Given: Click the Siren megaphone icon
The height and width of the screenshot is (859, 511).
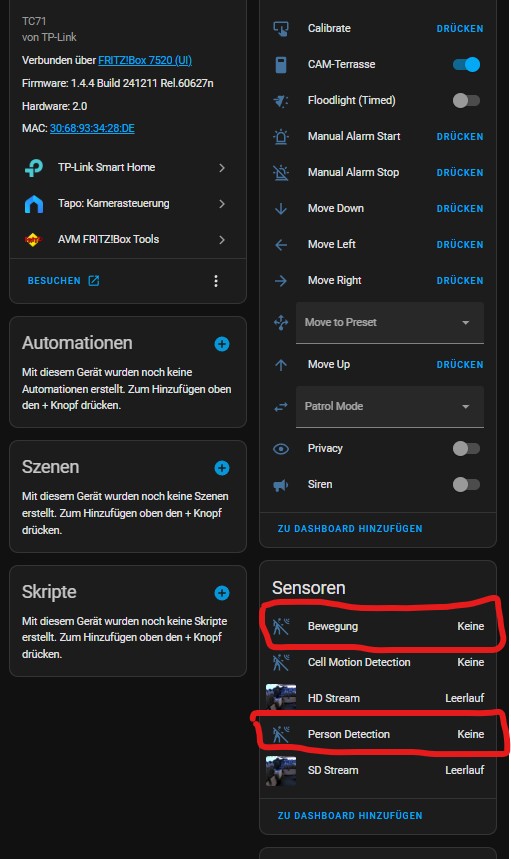Looking at the screenshot, I should point(281,485).
